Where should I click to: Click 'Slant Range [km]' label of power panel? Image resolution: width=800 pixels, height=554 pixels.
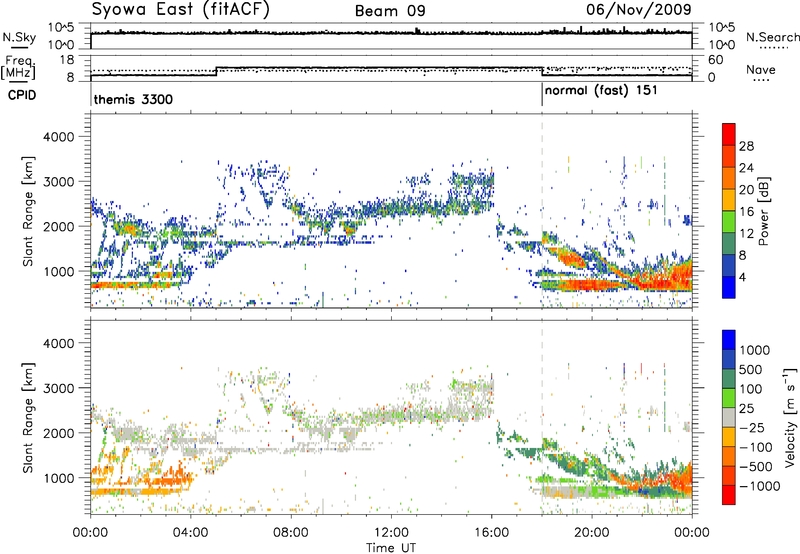point(28,211)
